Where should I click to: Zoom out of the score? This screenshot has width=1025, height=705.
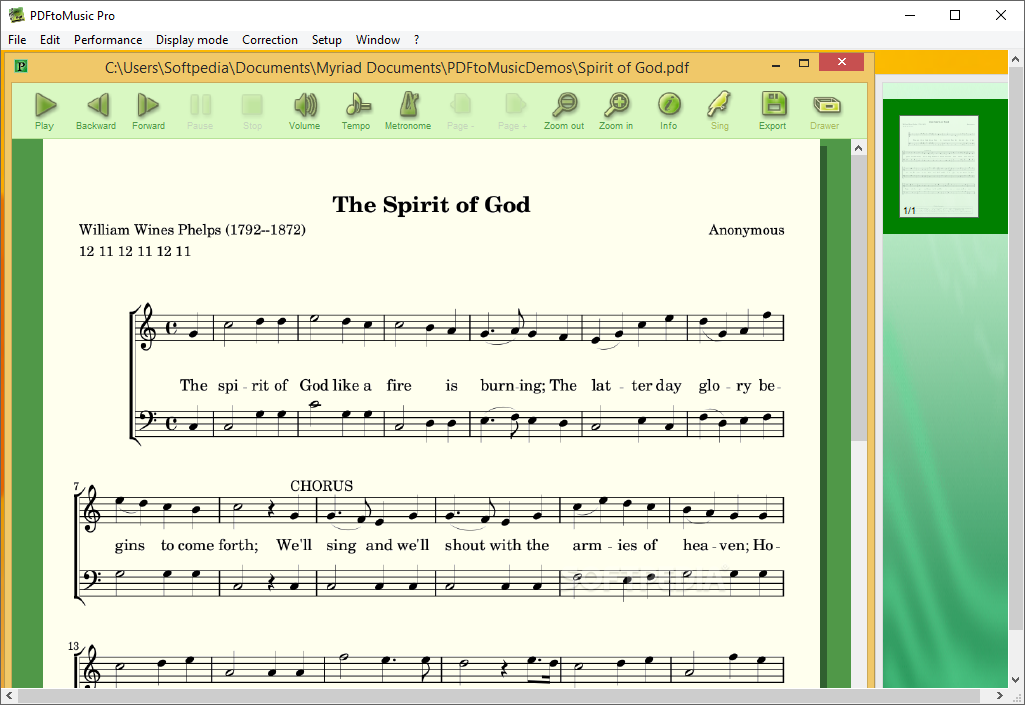click(564, 111)
